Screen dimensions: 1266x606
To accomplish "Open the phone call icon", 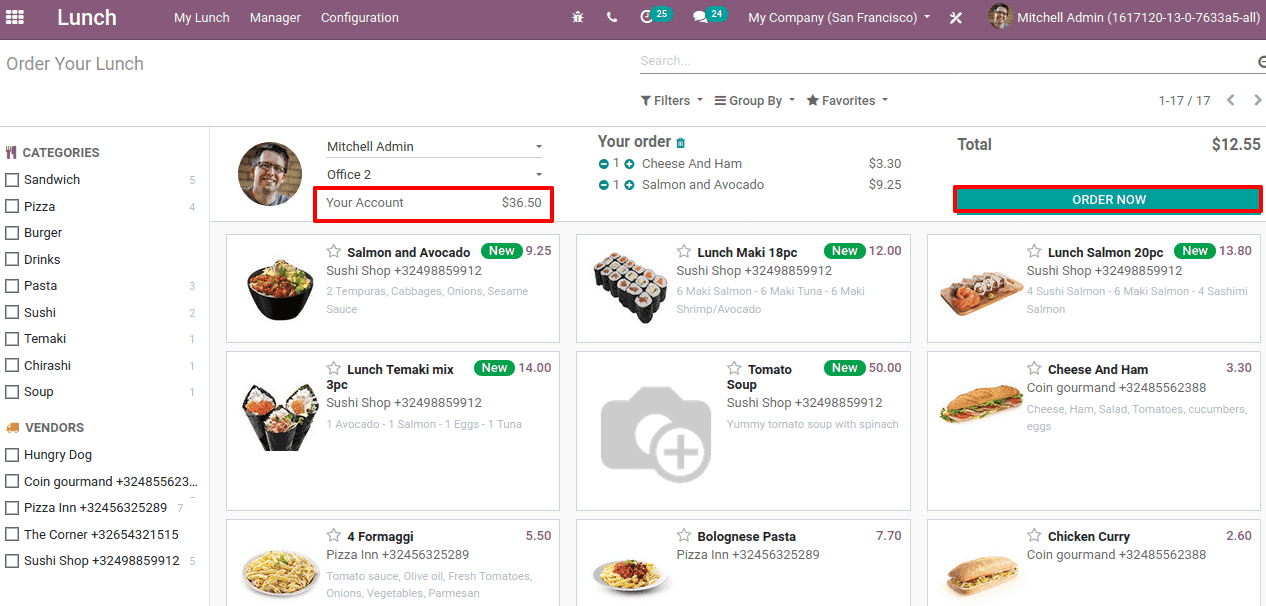I will coord(612,18).
